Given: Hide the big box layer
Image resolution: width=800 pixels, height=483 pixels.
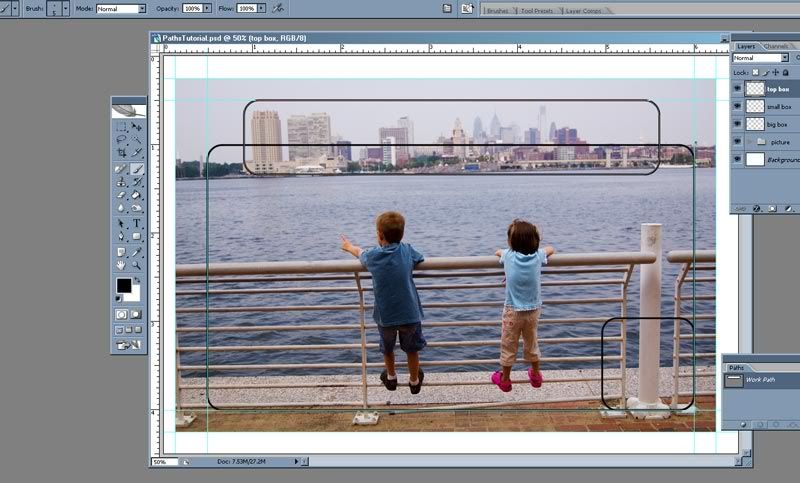Looking at the screenshot, I should click(737, 124).
